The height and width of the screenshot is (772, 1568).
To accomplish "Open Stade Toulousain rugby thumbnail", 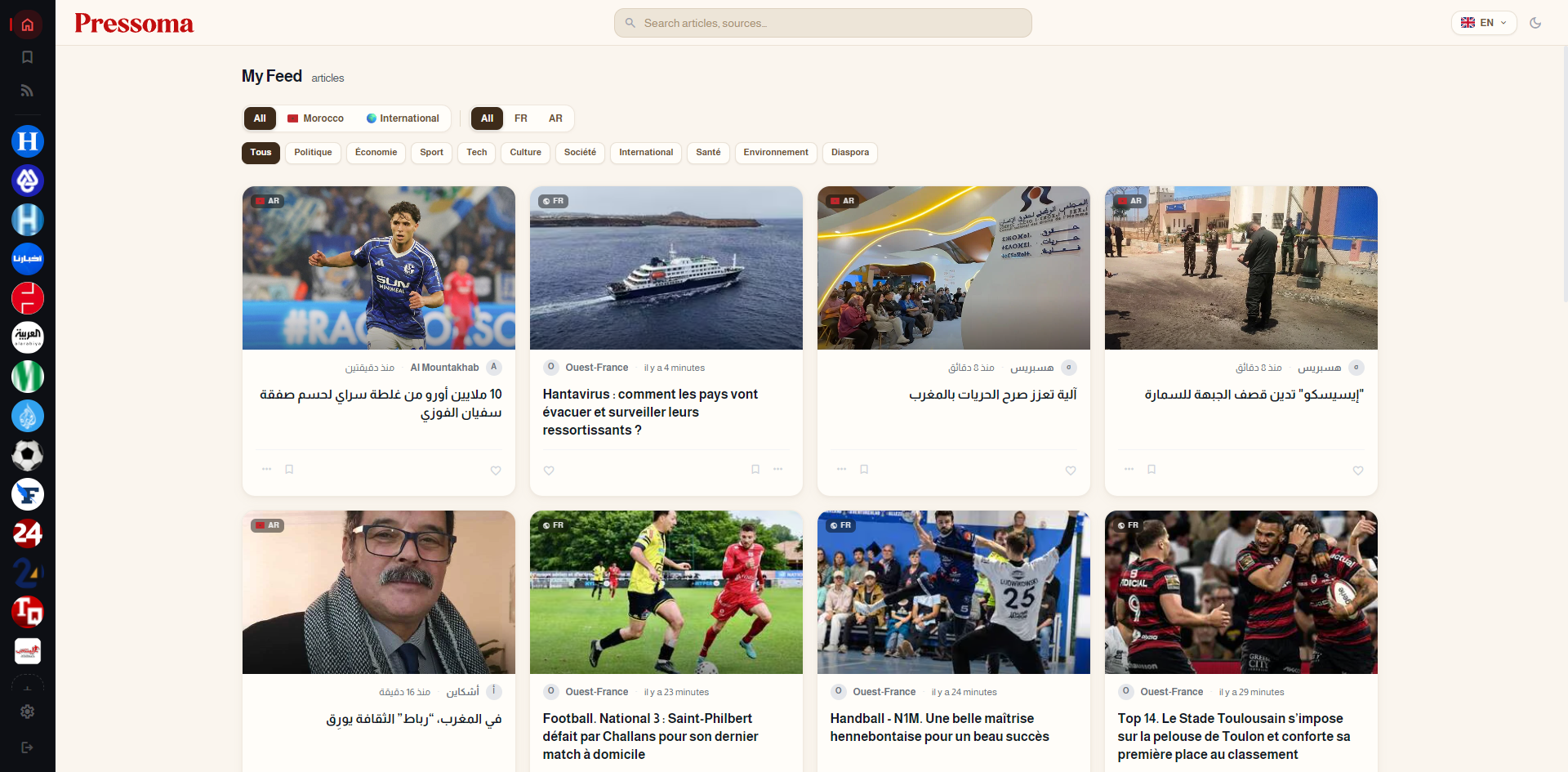I will click(1241, 592).
